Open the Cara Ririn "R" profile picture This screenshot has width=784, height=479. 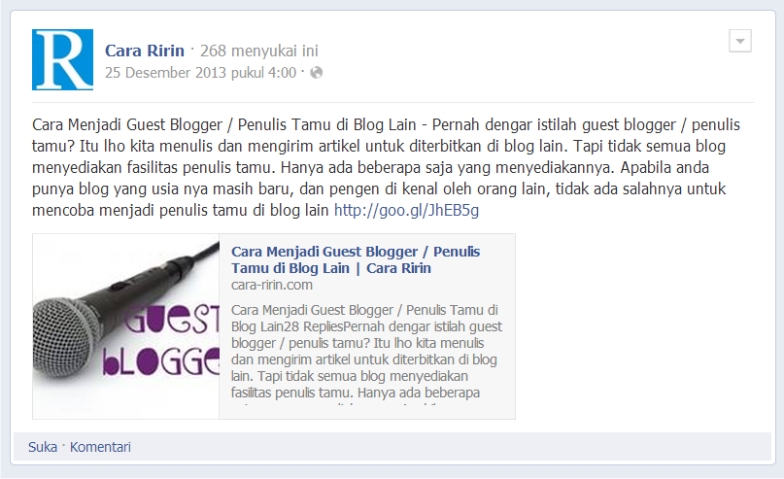pyautogui.click(x=62, y=60)
